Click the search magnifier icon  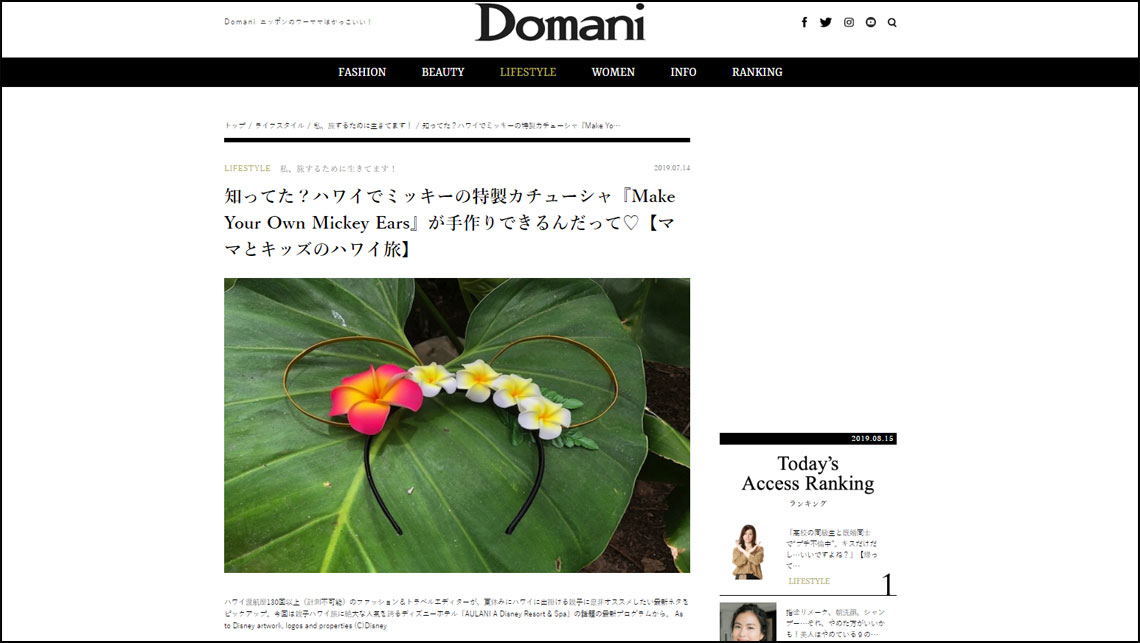[x=892, y=23]
